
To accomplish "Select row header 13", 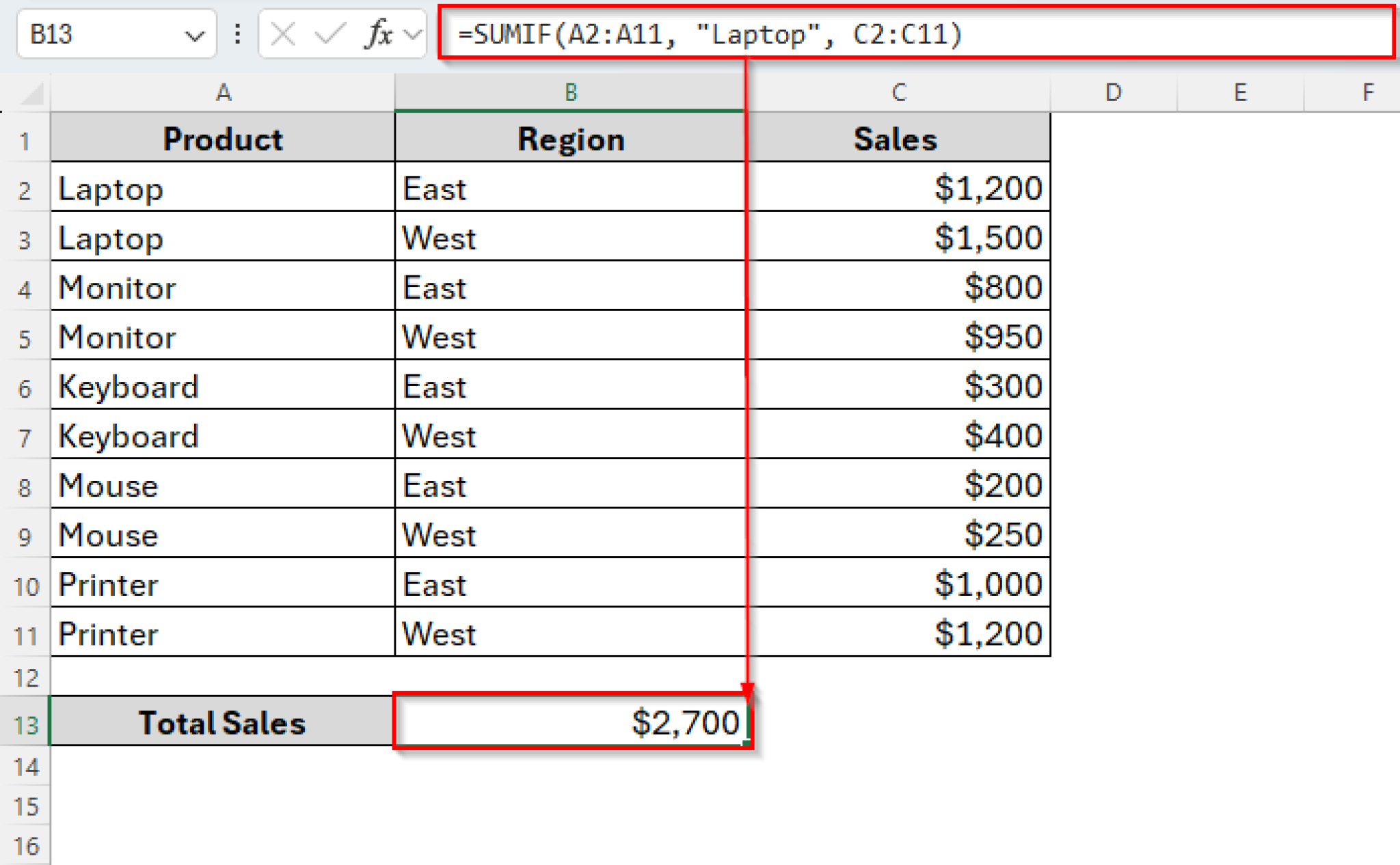I will [26, 722].
